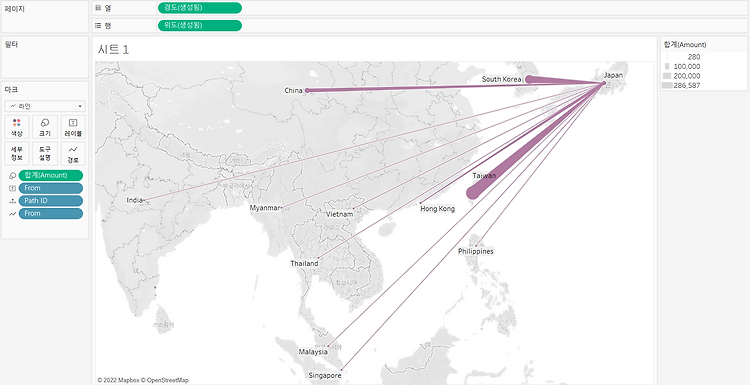Click the Vietnam map label
Viewport: 750px width, 385px height.
340,215
